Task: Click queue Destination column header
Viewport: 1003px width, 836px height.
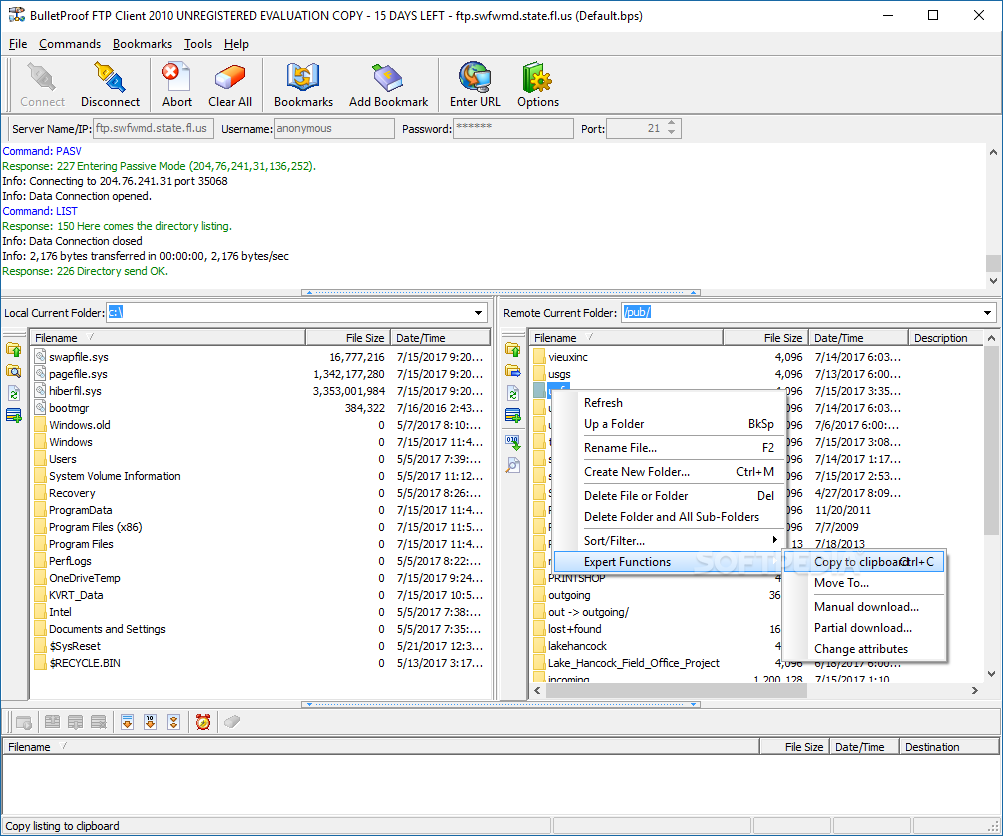Action: [949, 746]
